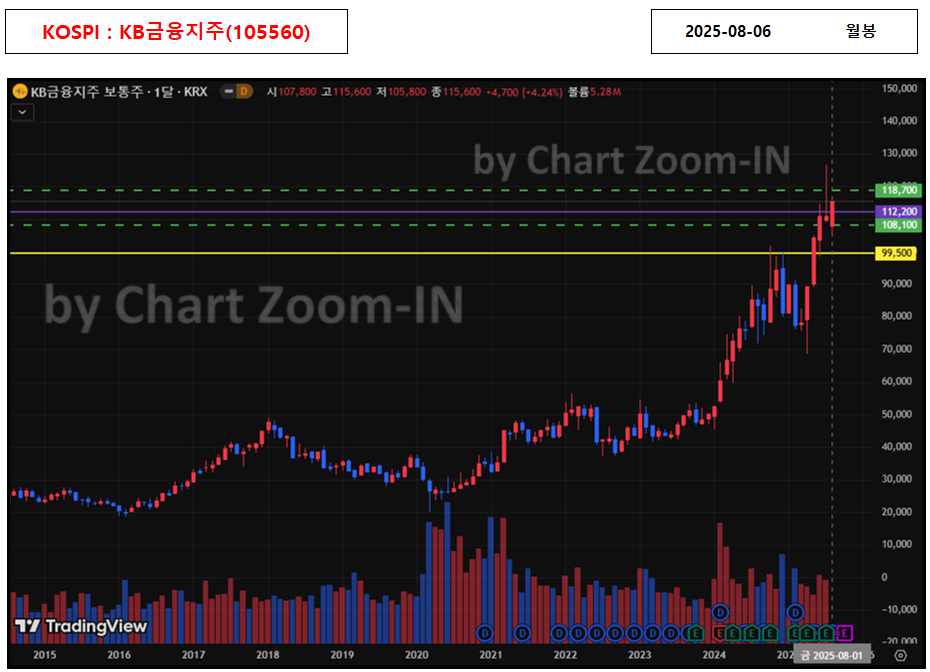The width and height of the screenshot is (930, 672).
Task: Click green E marker adjacent to magenta E
Action: tap(826, 633)
